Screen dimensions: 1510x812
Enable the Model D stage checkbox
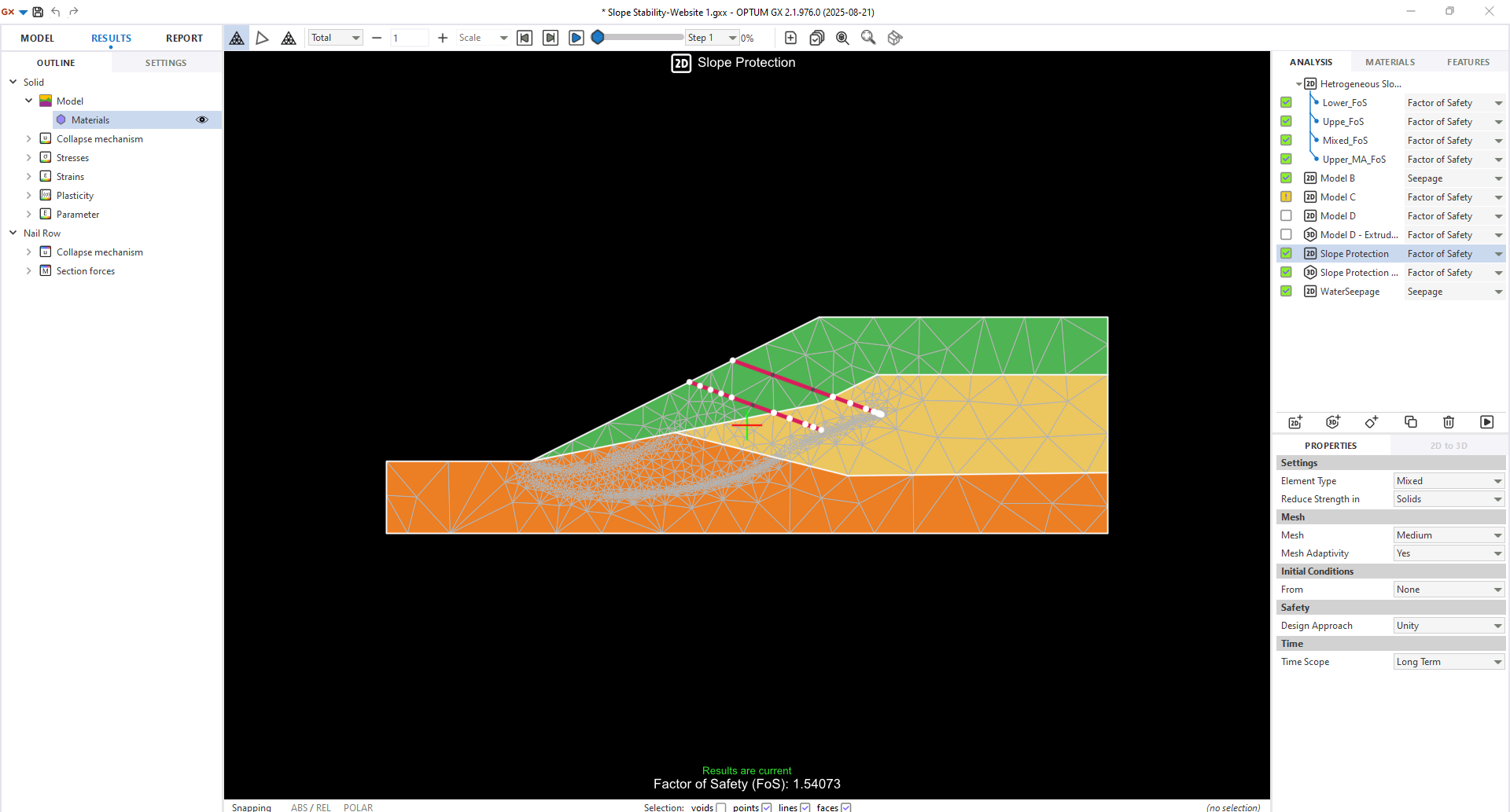pos(1286,216)
